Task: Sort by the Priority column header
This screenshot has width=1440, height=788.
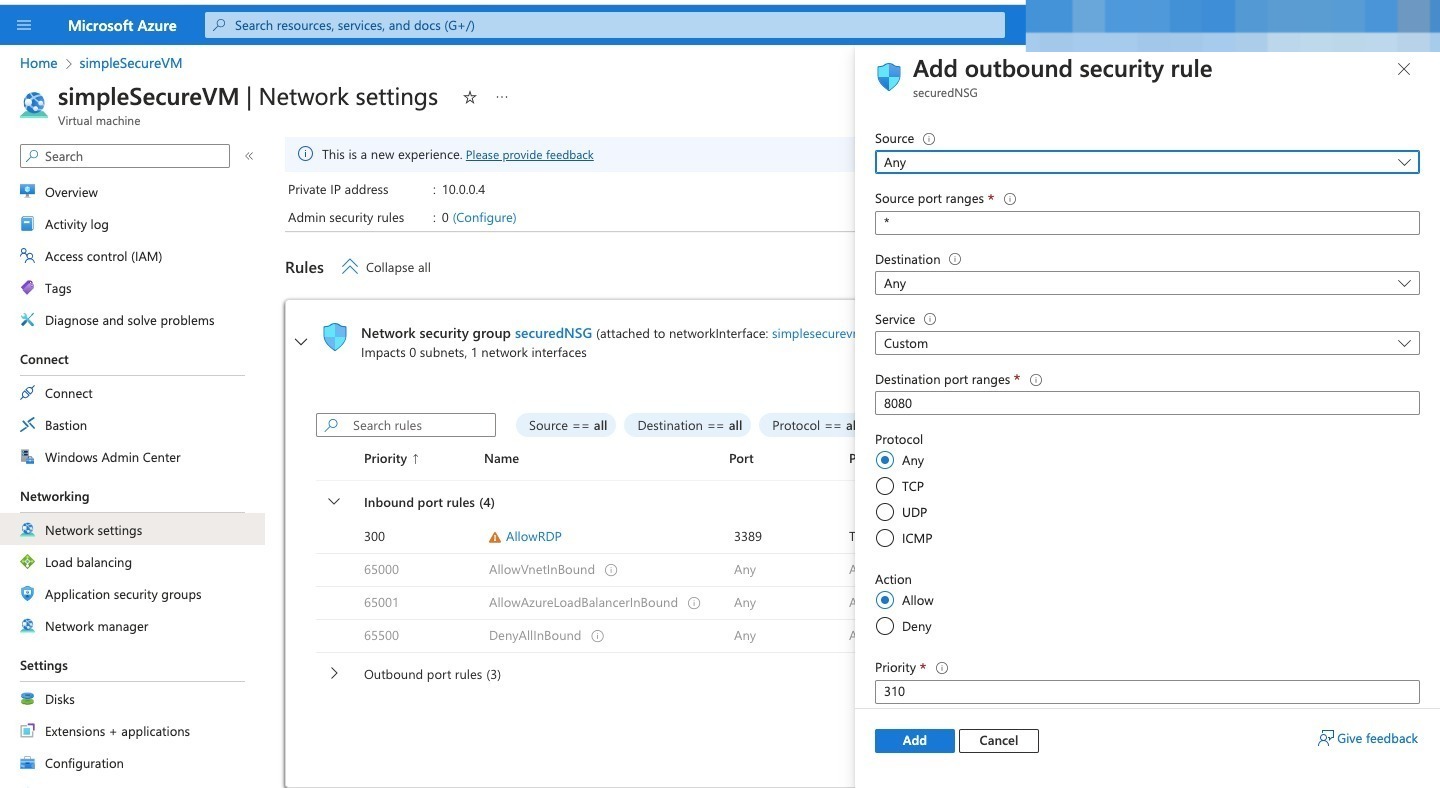Action: (x=391, y=458)
